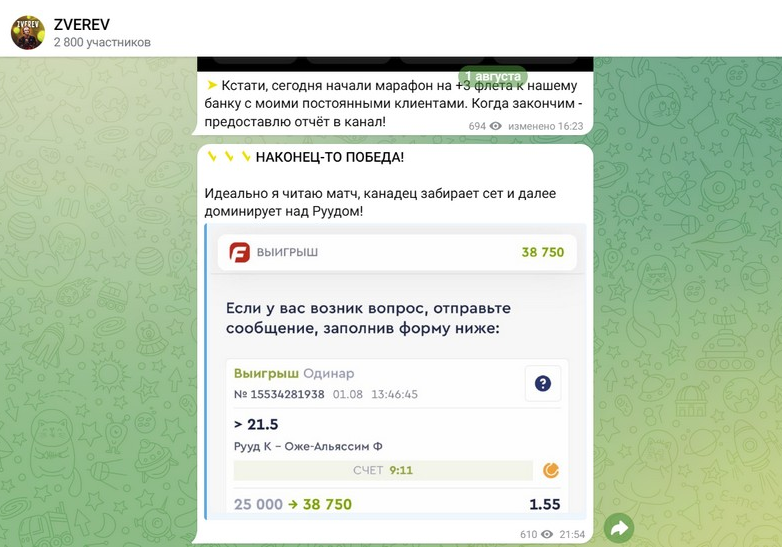Click the green 38 750 amount in the banner
The width and height of the screenshot is (782, 548).
[x=543, y=252]
